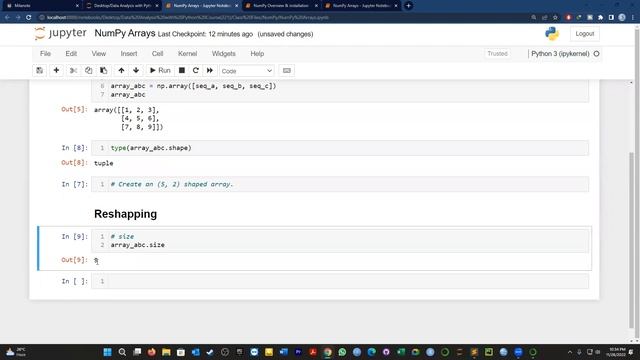Image resolution: width=640 pixels, height=360 pixels.
Task: Open the Help menu
Action: (257, 54)
